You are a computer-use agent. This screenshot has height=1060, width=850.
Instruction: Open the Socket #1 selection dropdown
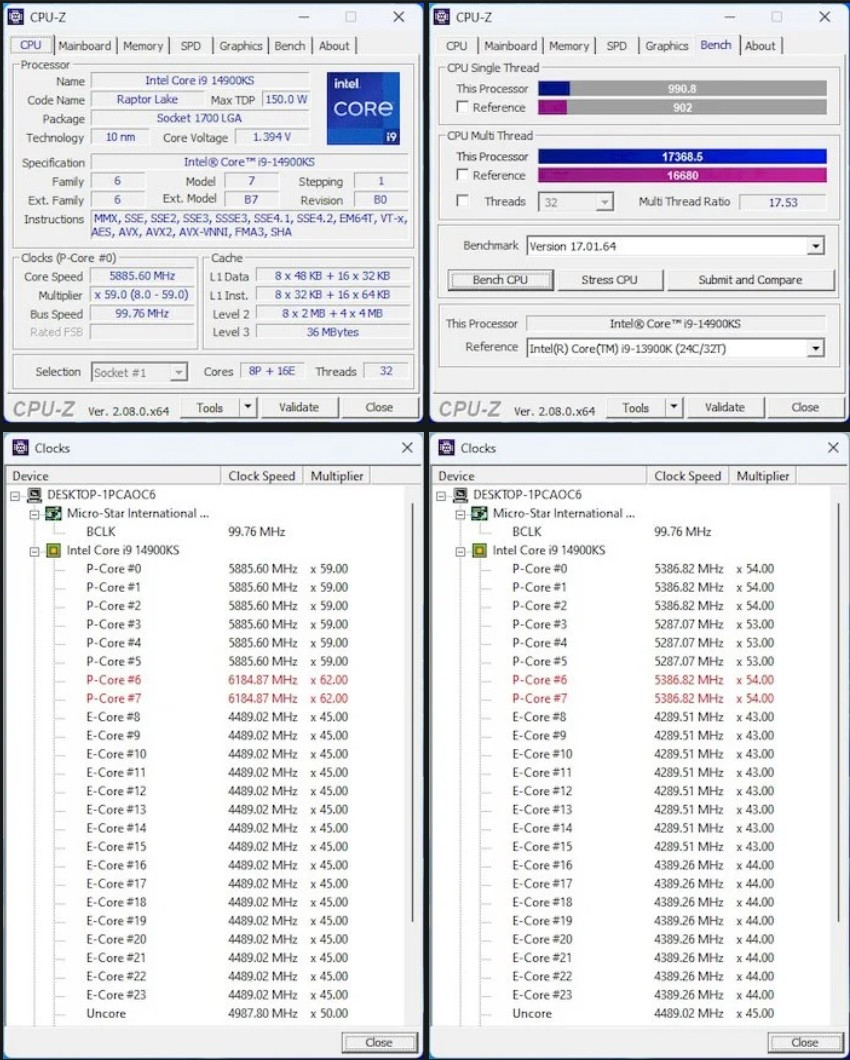tap(179, 372)
